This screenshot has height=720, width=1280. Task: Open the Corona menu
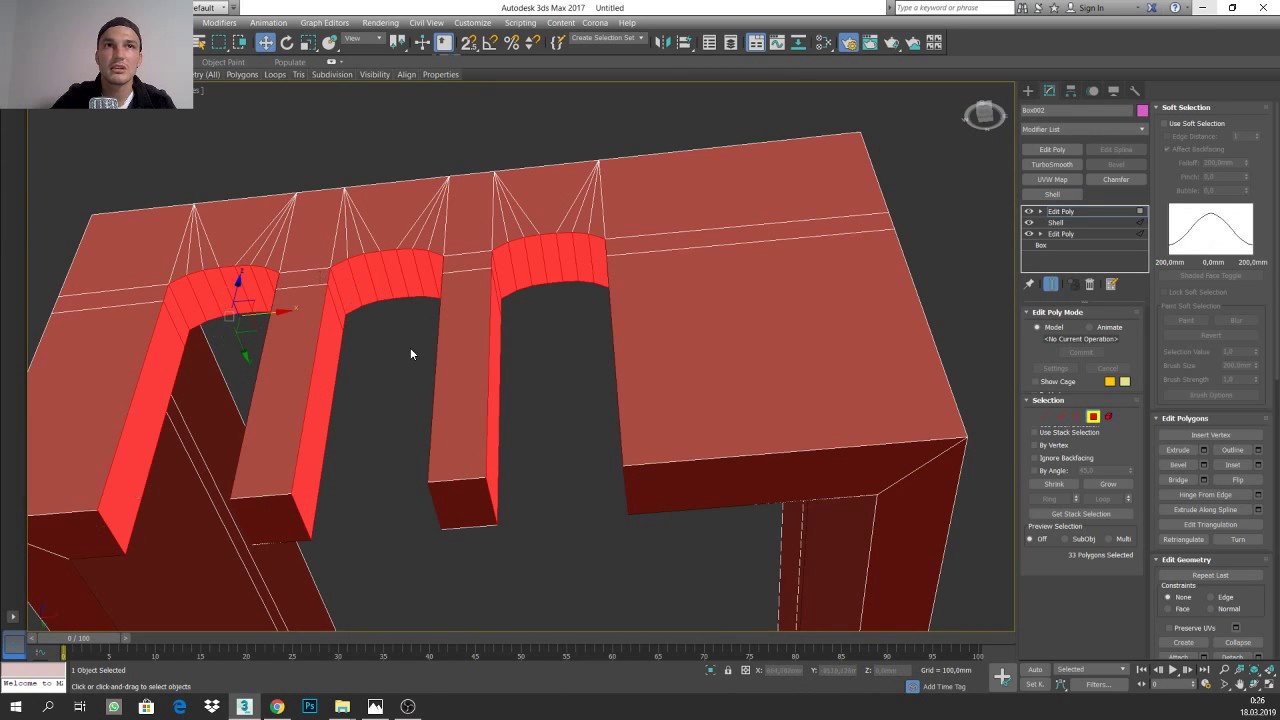pyautogui.click(x=595, y=23)
